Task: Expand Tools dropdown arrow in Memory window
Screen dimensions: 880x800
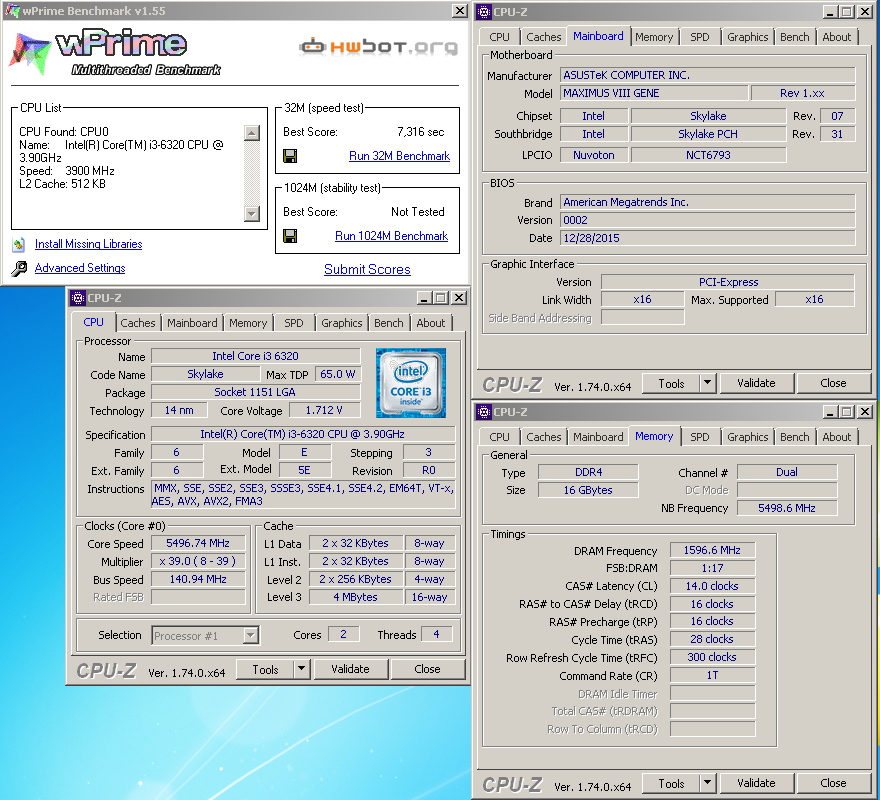Action: pos(707,783)
